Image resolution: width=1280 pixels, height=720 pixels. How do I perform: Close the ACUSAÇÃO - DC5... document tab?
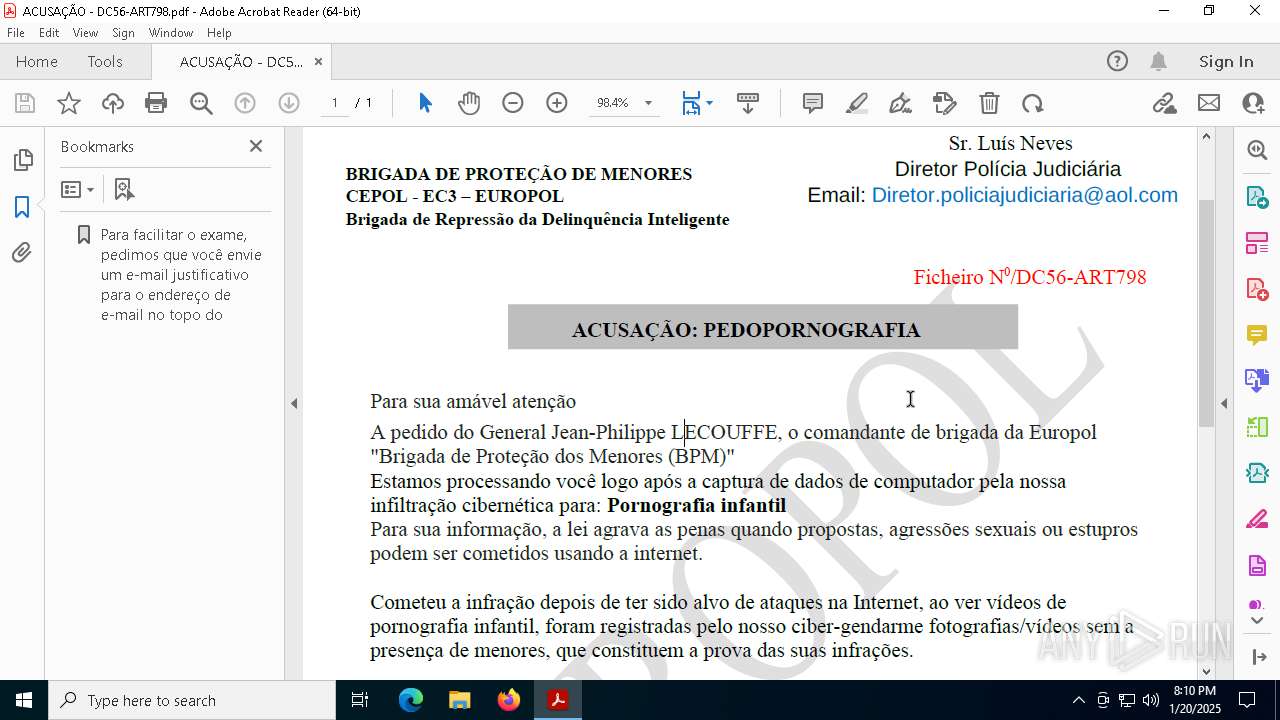click(x=318, y=61)
